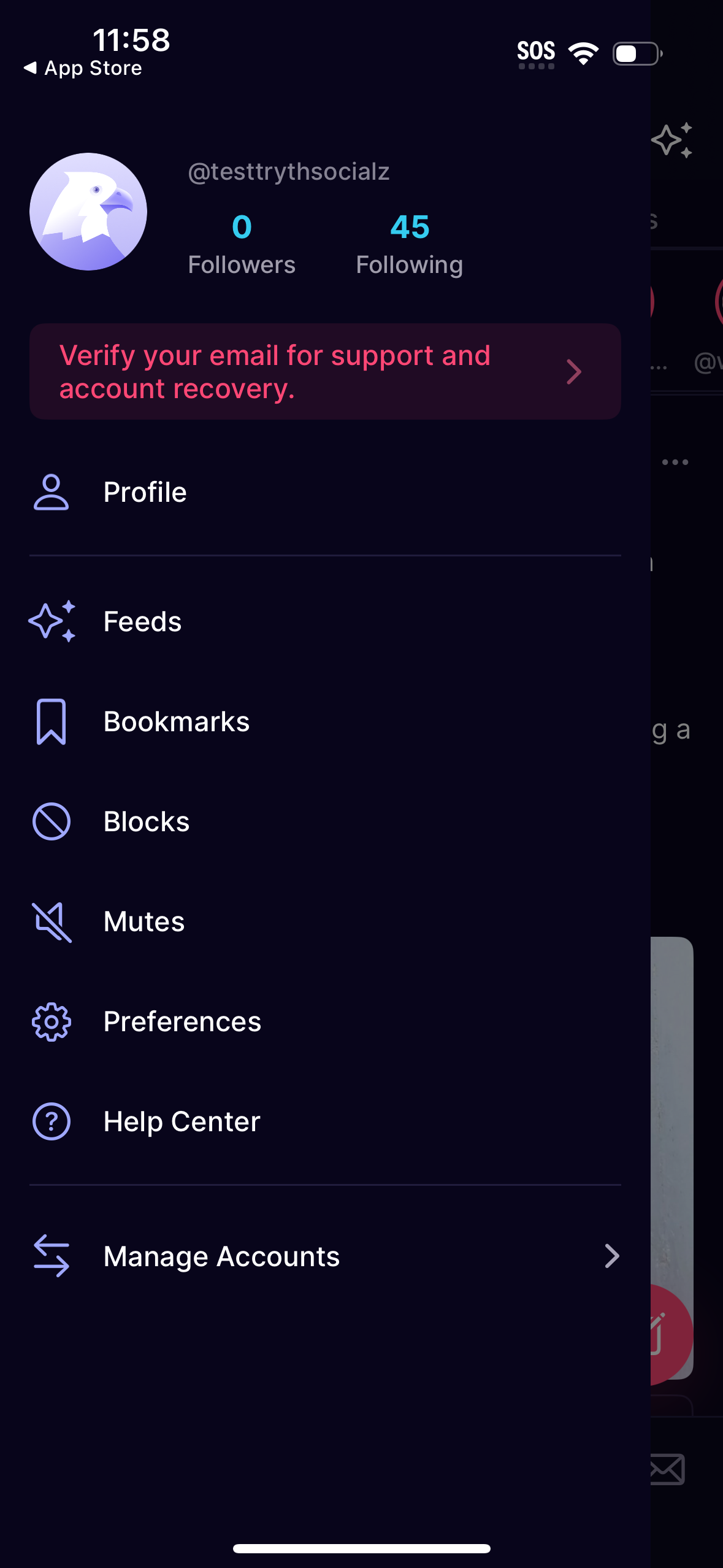Select the Bookmarks menu item
The height and width of the screenshot is (1568, 723).
click(177, 721)
